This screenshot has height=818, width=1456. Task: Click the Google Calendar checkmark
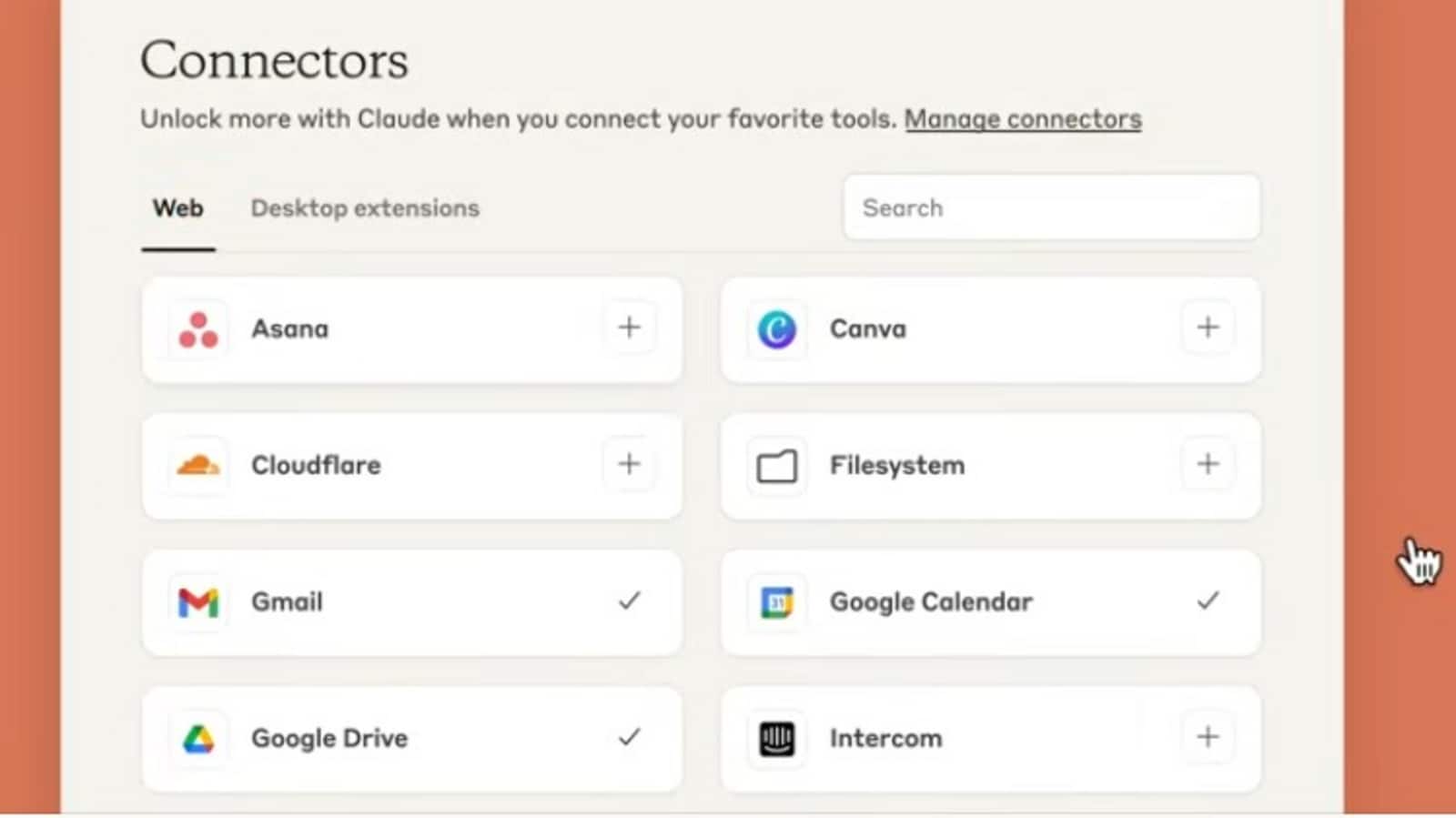pyautogui.click(x=1208, y=600)
